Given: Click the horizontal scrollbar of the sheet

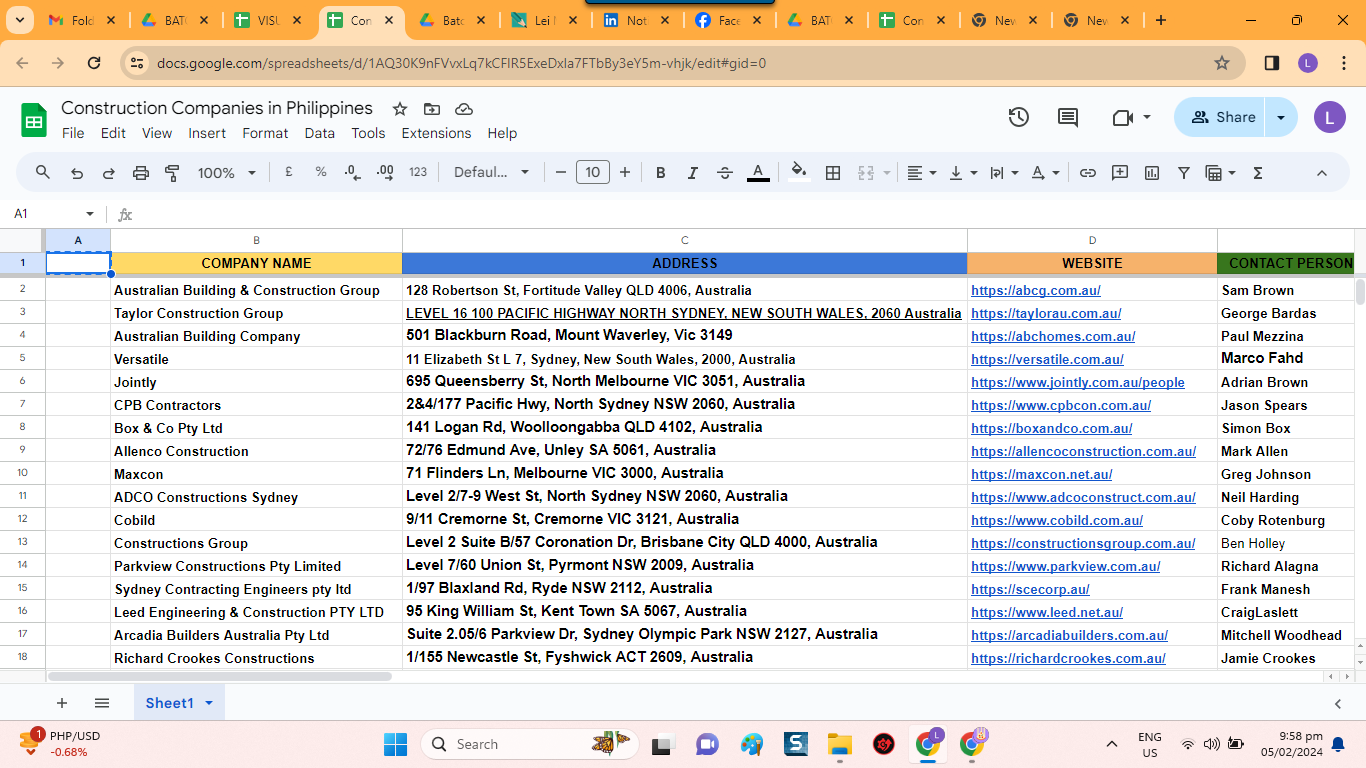Looking at the screenshot, I should (220, 677).
